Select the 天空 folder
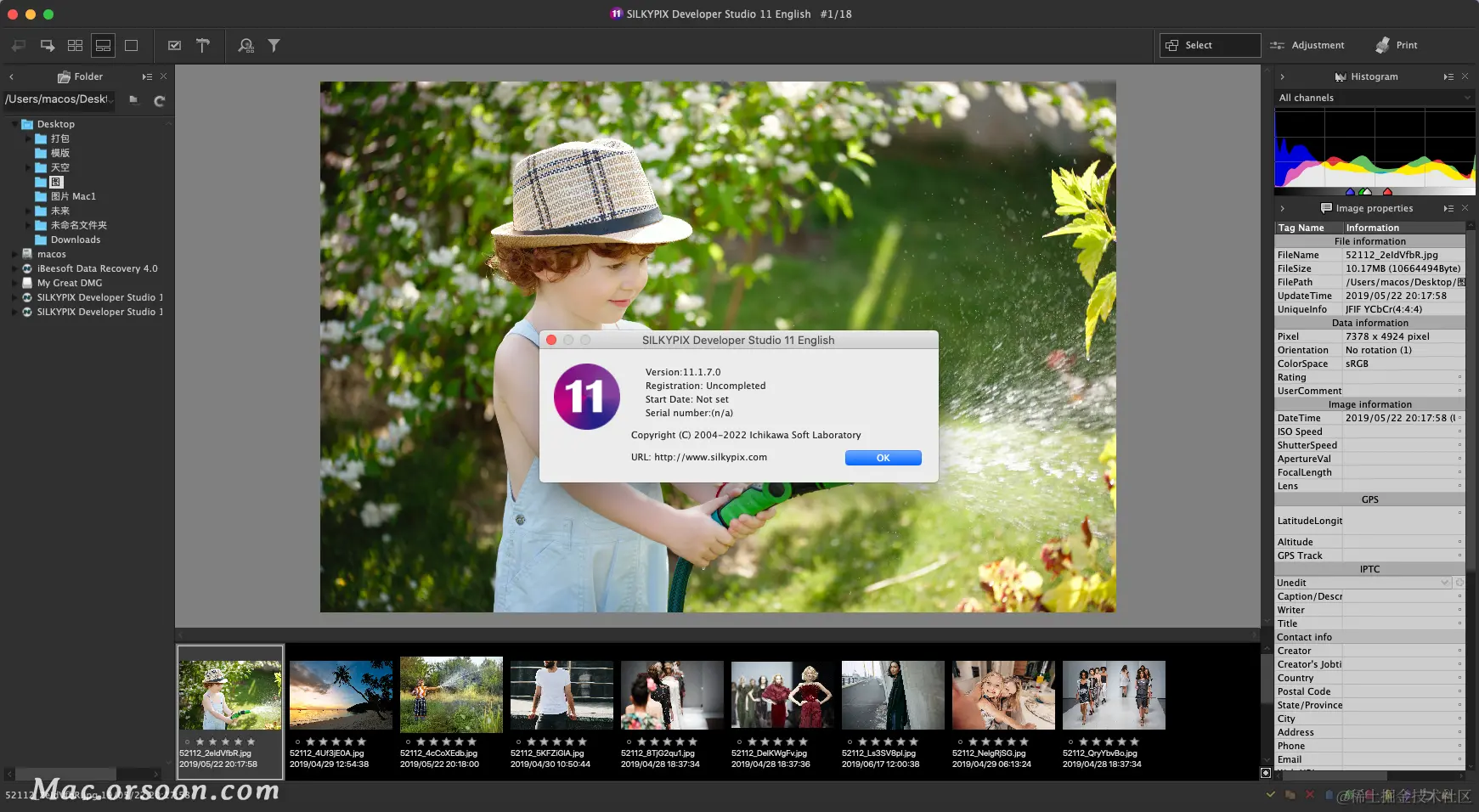The image size is (1479, 812). pyautogui.click(x=60, y=167)
